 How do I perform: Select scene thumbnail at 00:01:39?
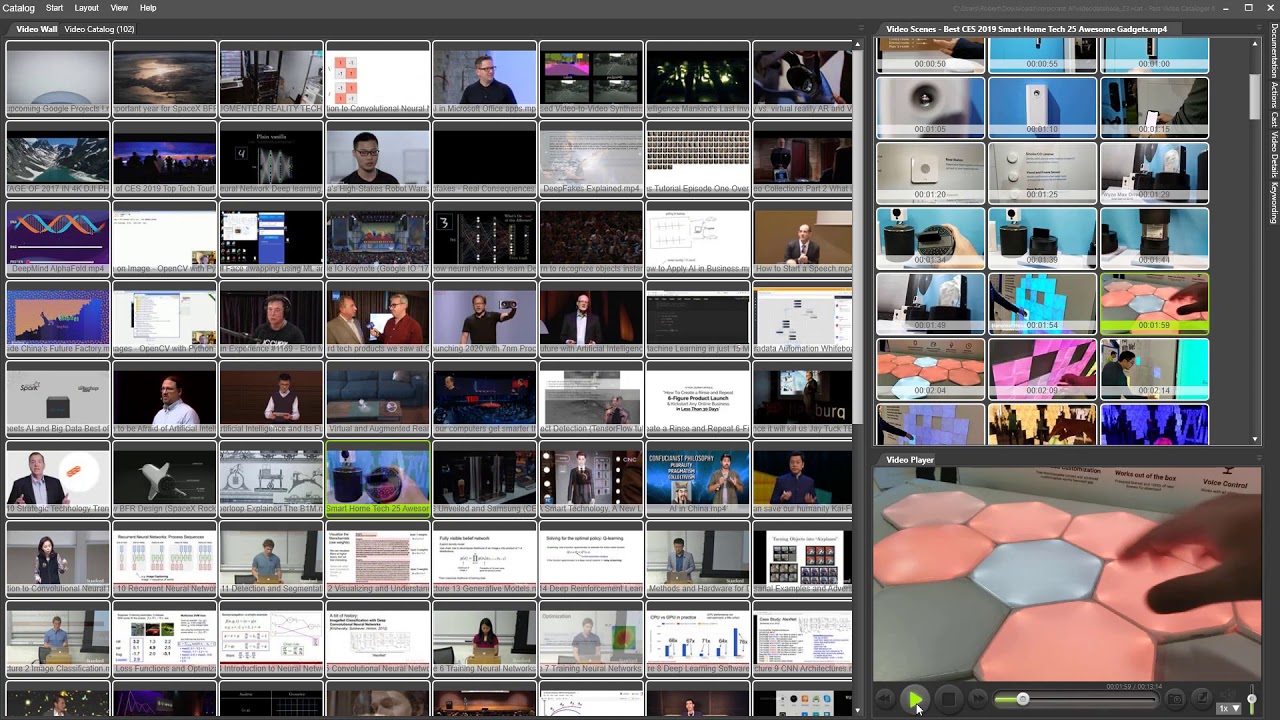pos(1042,238)
